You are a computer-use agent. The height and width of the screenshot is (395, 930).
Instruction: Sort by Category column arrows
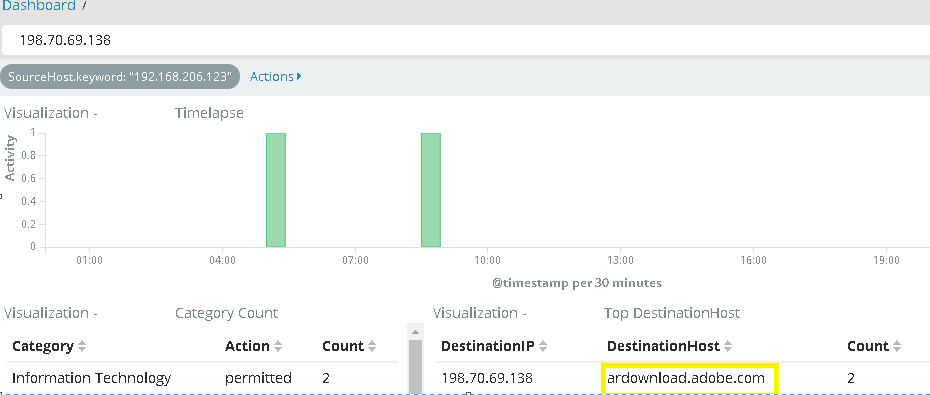(x=82, y=346)
